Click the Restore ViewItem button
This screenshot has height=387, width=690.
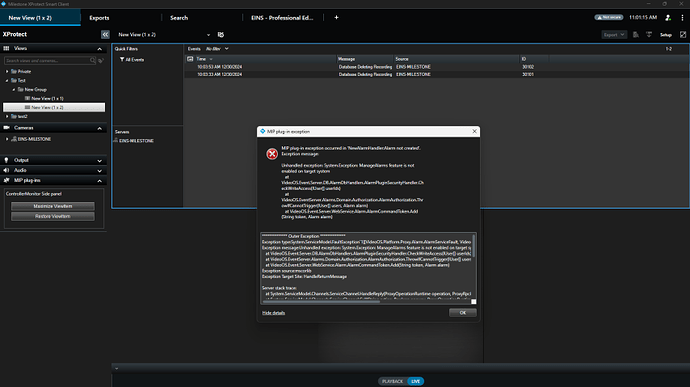[x=53, y=216]
